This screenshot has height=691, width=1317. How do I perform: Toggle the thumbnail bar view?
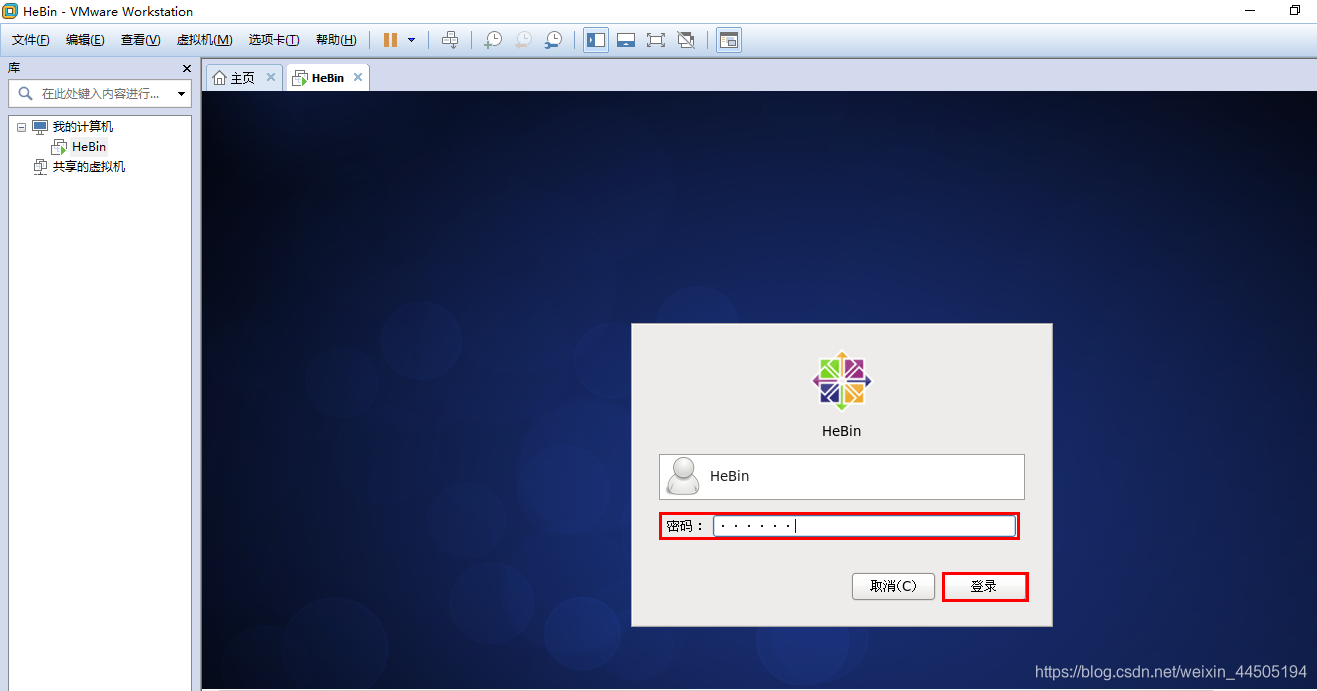pyautogui.click(x=626, y=40)
